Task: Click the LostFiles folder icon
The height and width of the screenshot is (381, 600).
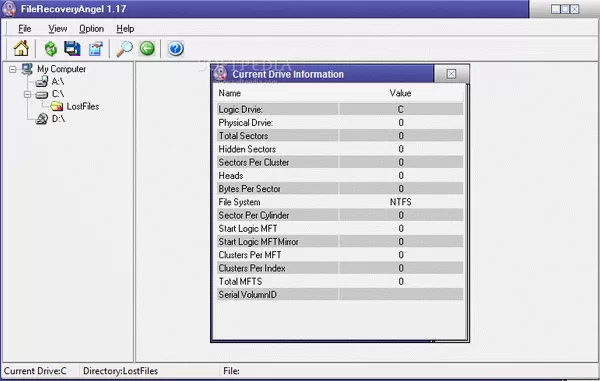Action: (57, 106)
